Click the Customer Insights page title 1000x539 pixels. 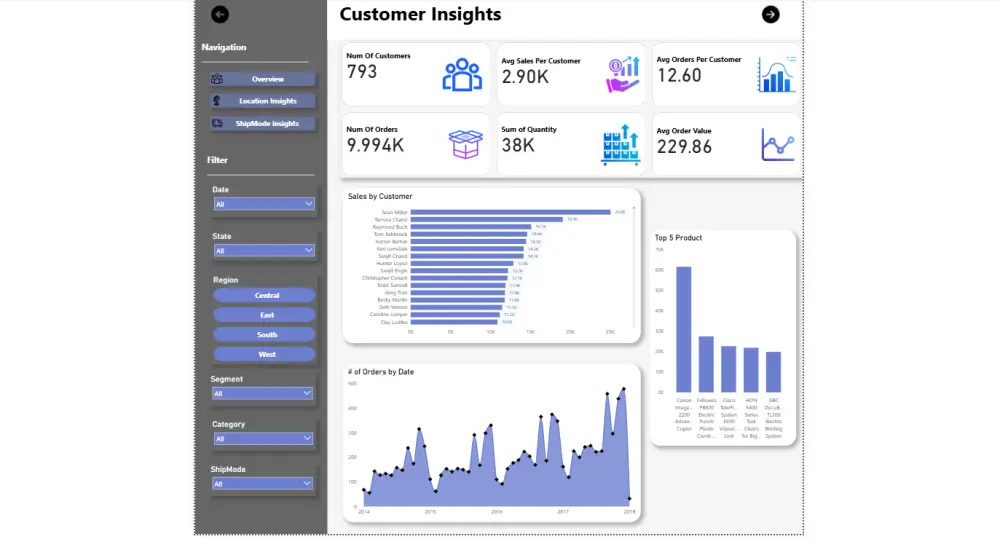[420, 15]
